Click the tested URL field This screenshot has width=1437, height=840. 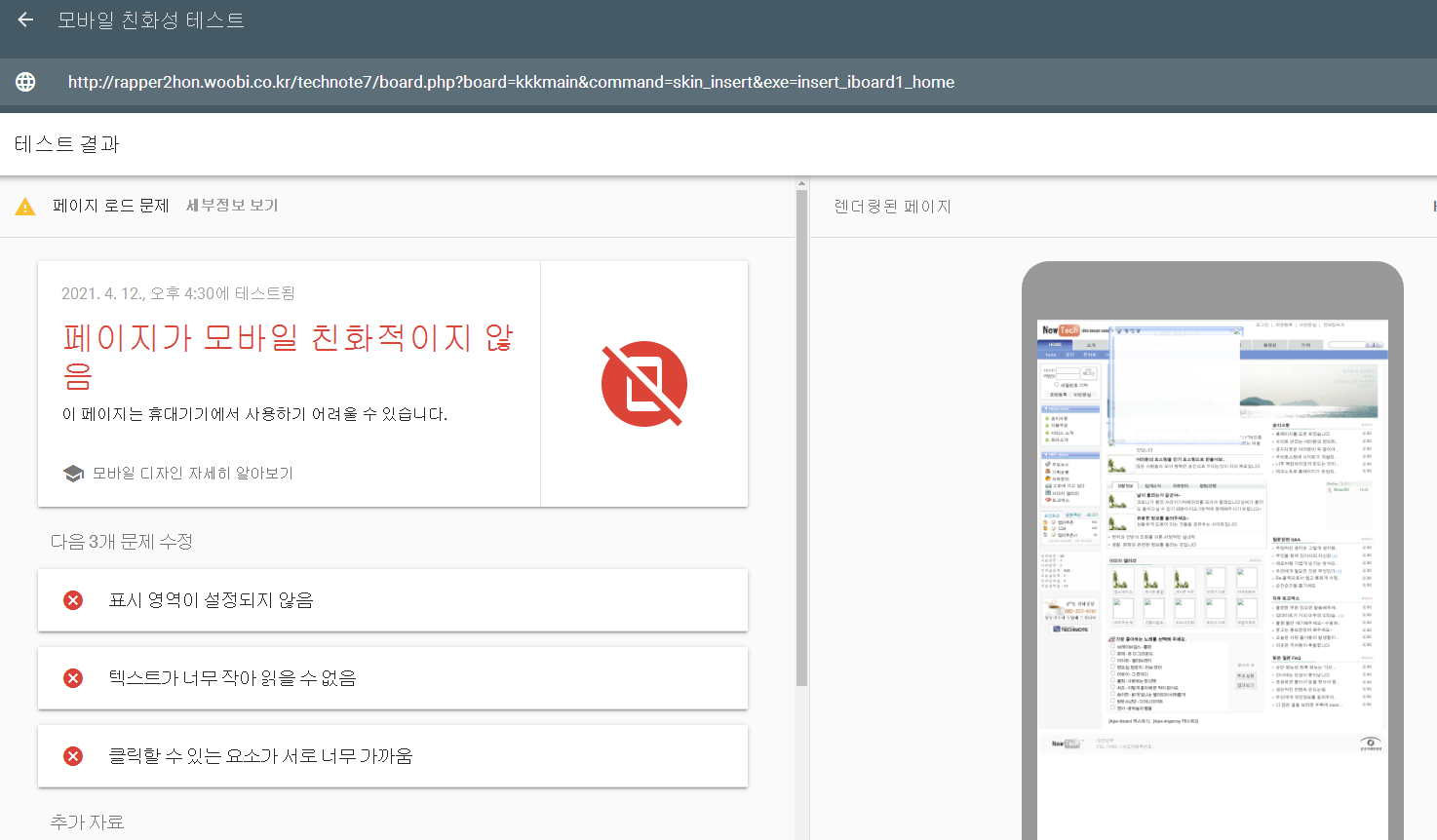718,82
